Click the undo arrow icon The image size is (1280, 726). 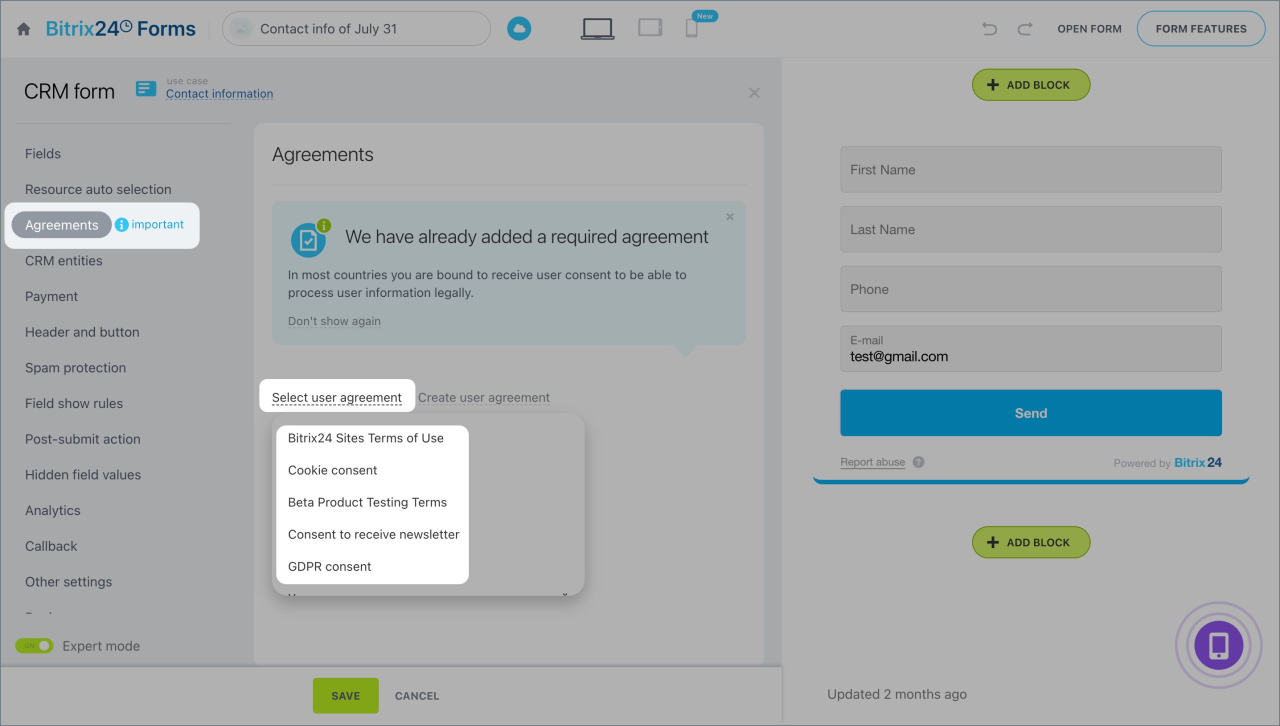(x=989, y=29)
